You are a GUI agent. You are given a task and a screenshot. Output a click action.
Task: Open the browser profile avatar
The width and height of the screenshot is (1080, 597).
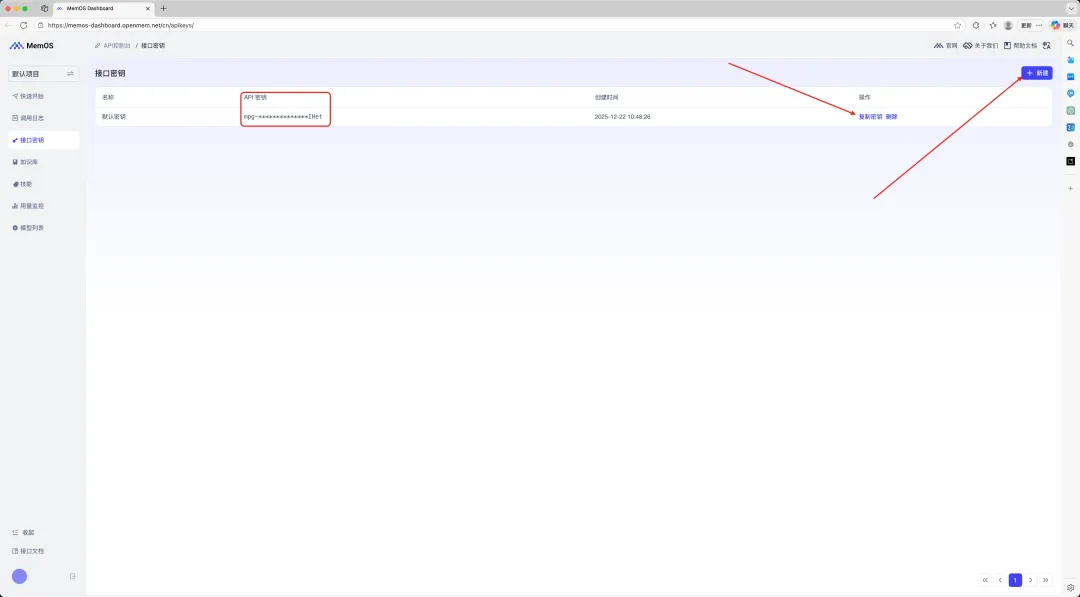click(x=1008, y=25)
